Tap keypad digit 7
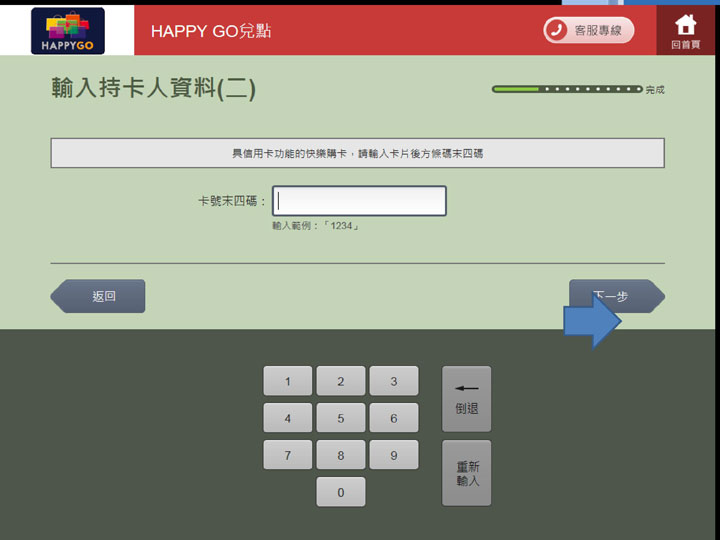This screenshot has width=720, height=540. 287,455
